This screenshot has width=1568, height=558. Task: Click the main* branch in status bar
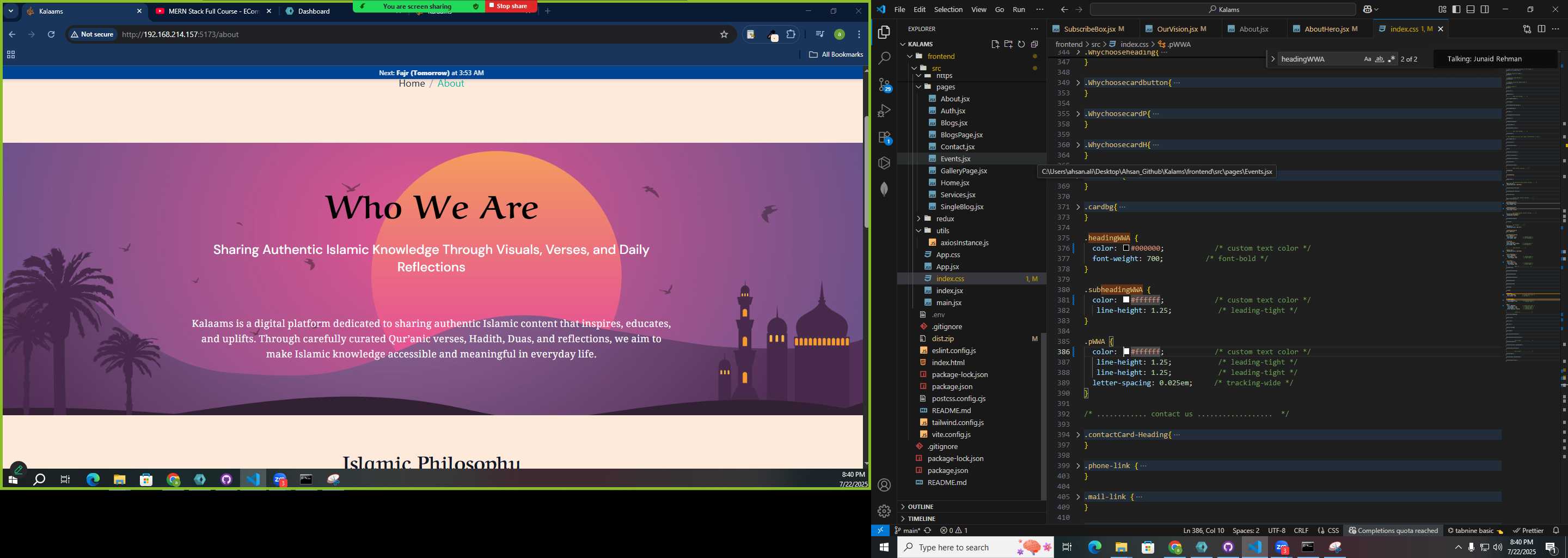pyautogui.click(x=907, y=530)
